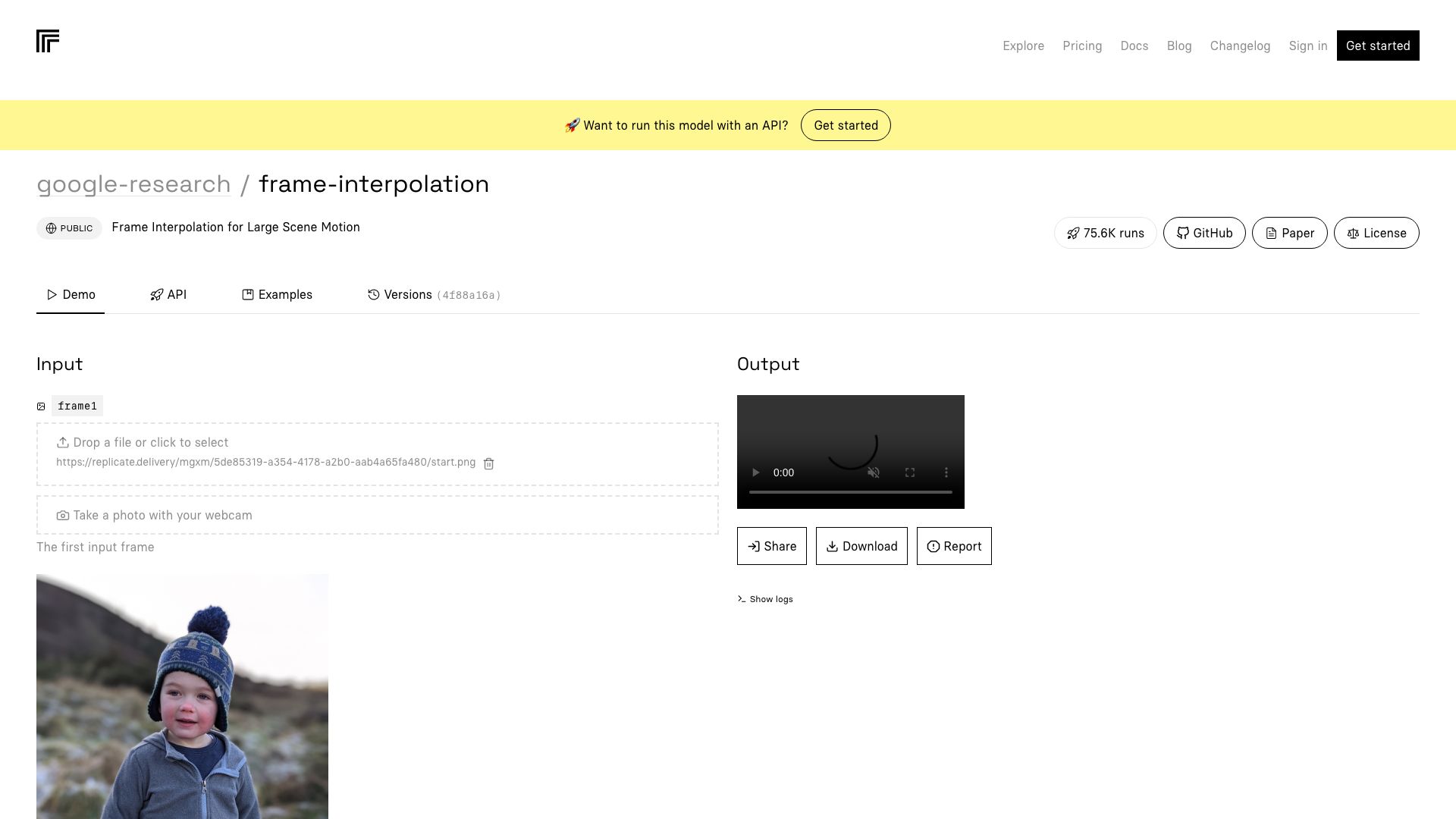Open the video more options menu
This screenshot has width=1456, height=819.
click(946, 472)
